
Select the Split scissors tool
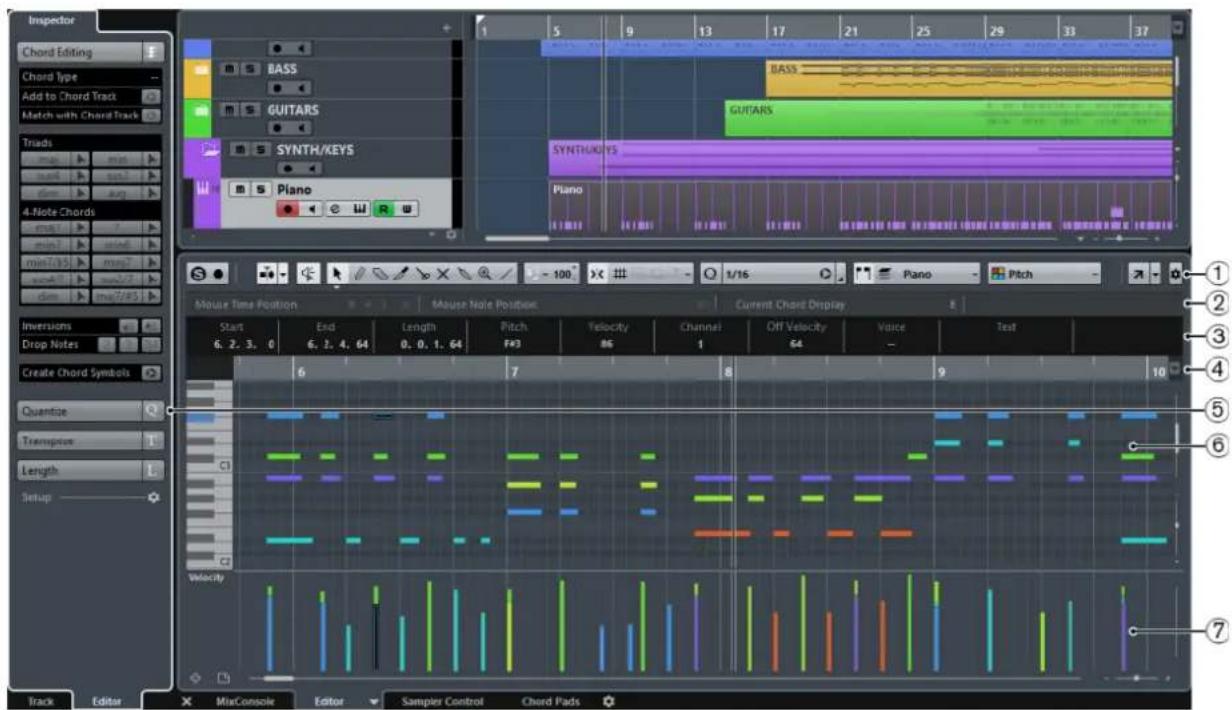[x=422, y=273]
